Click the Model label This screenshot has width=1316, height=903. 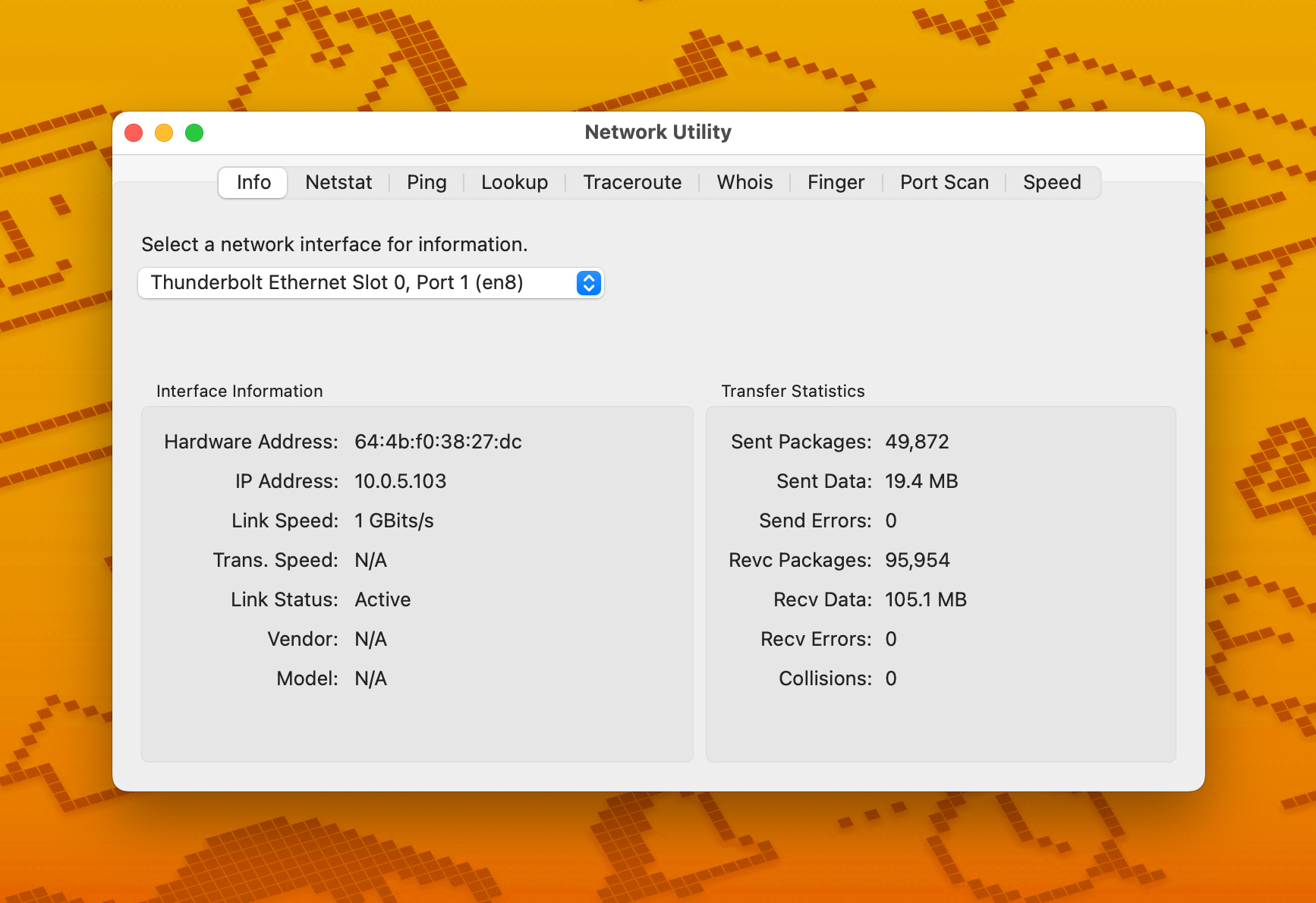[x=307, y=678]
